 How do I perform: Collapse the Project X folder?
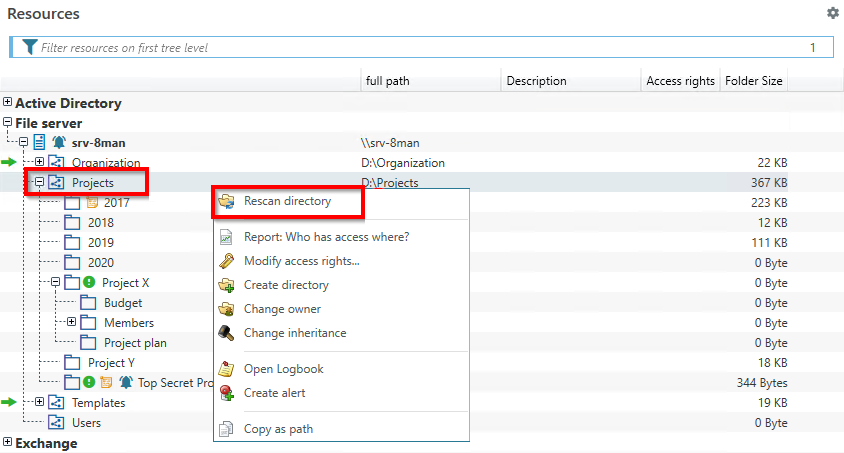(56, 283)
